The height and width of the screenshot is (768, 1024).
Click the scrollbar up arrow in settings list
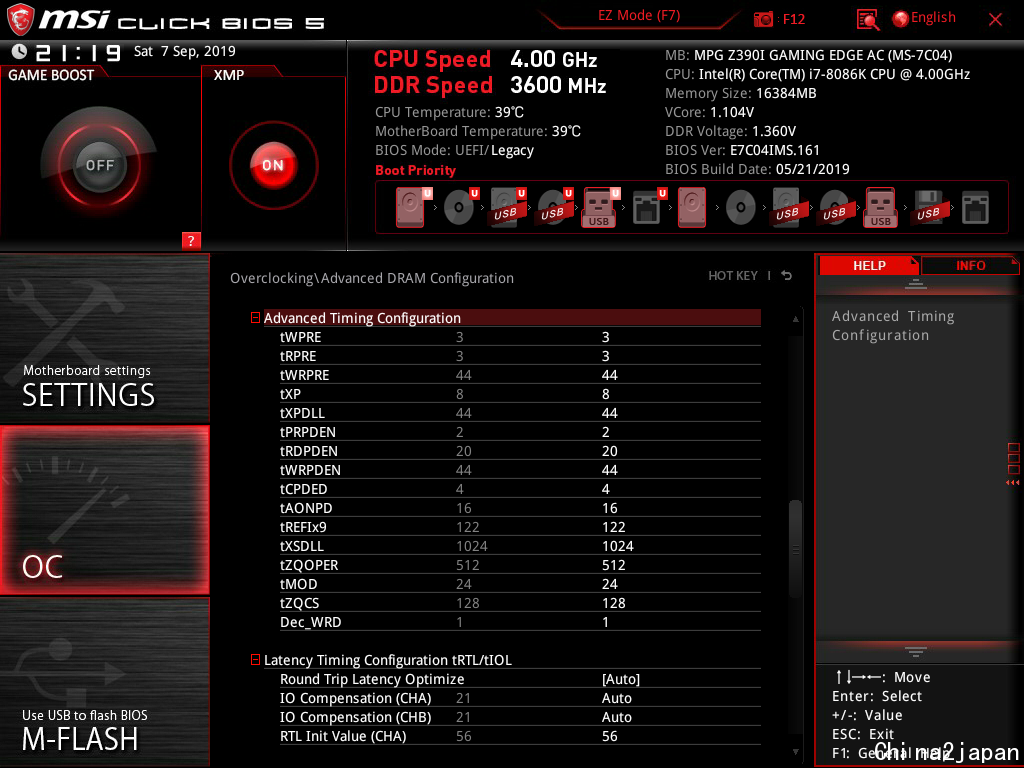[x=795, y=319]
